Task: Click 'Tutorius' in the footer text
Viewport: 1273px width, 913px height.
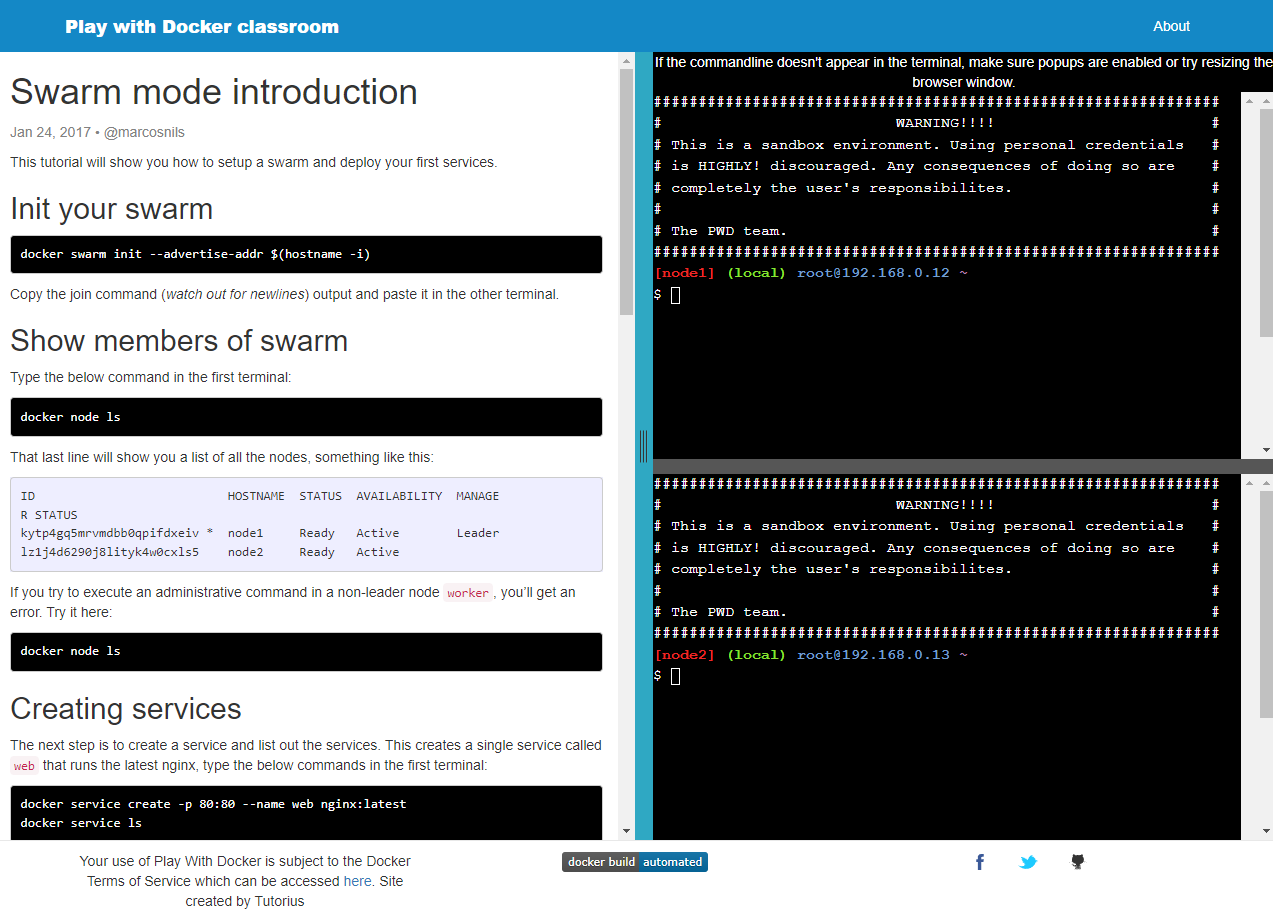Action: [x=279, y=901]
